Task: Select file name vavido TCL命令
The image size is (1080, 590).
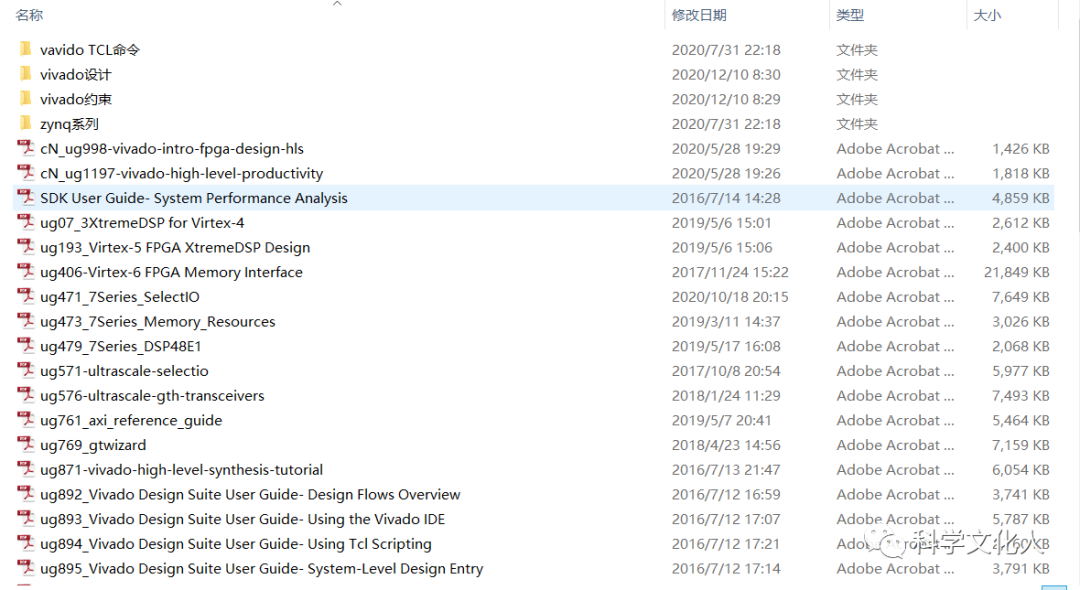Action: 90,50
